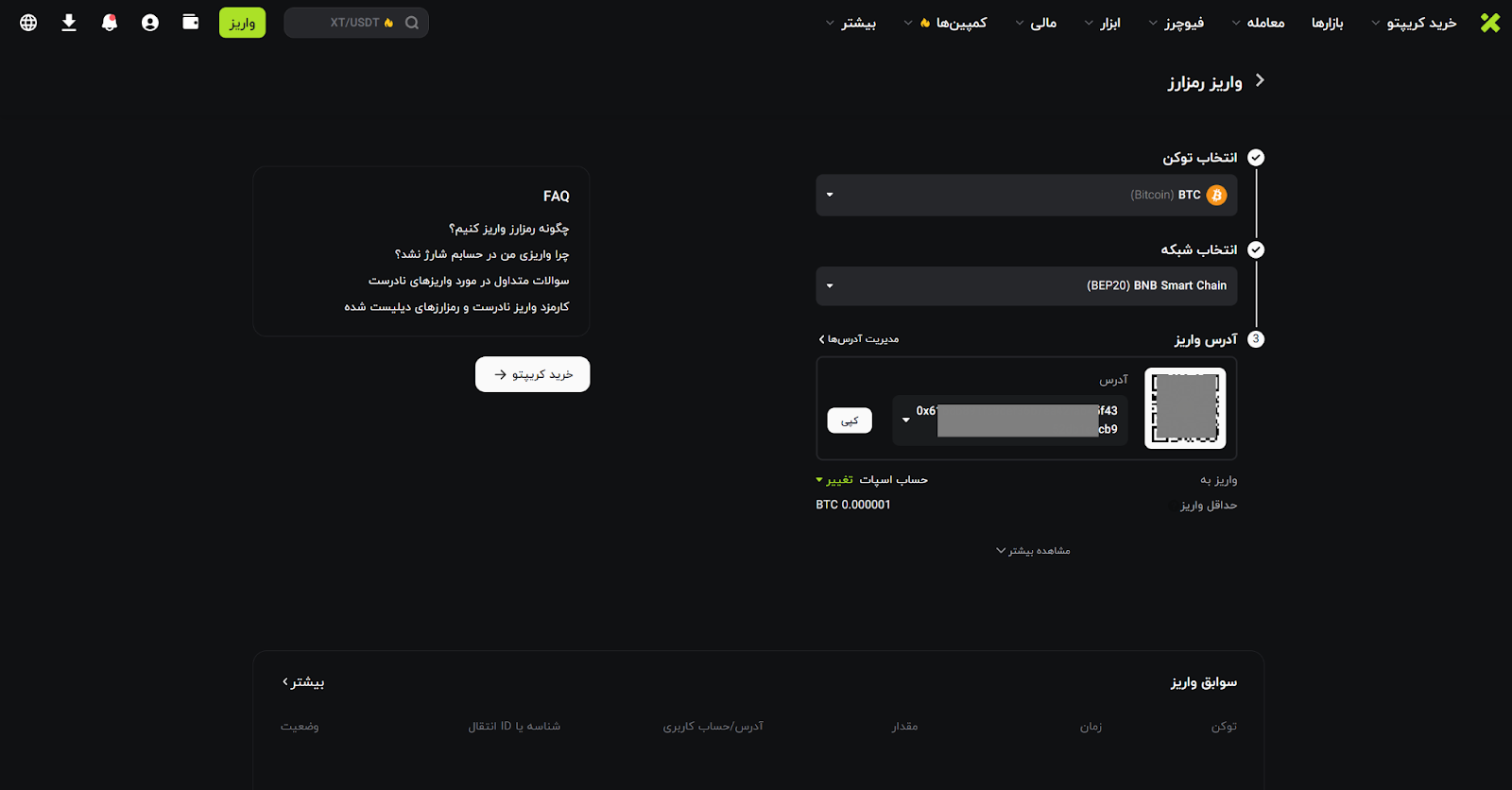
Task: Click the green واریز button
Action: click(x=242, y=23)
